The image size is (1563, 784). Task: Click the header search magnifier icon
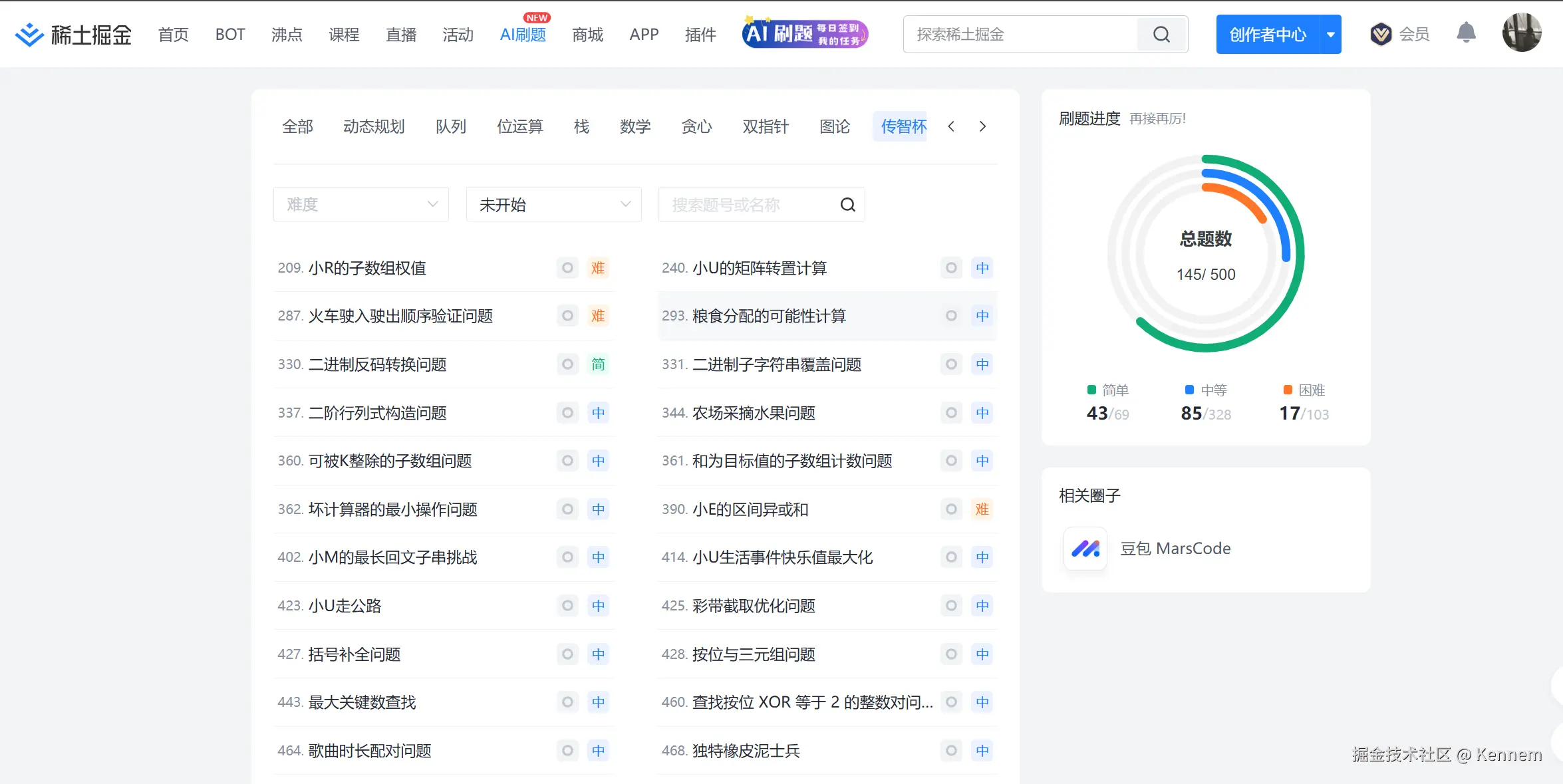(x=1161, y=35)
